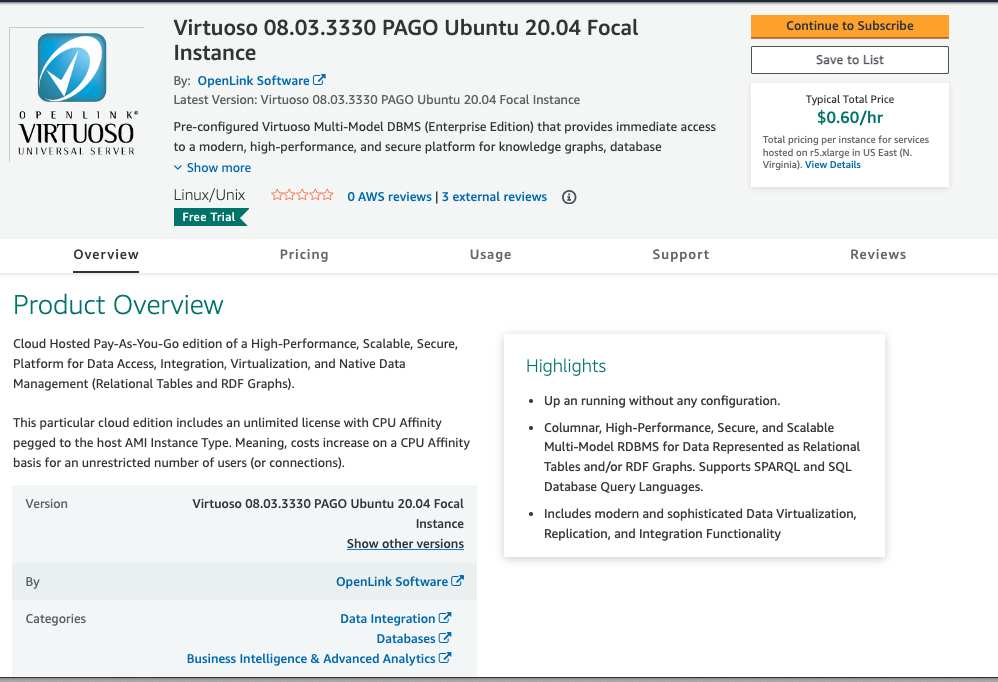Open Business Intelligence & Advanced Analytics link
This screenshot has height=682, width=998.
point(311,659)
